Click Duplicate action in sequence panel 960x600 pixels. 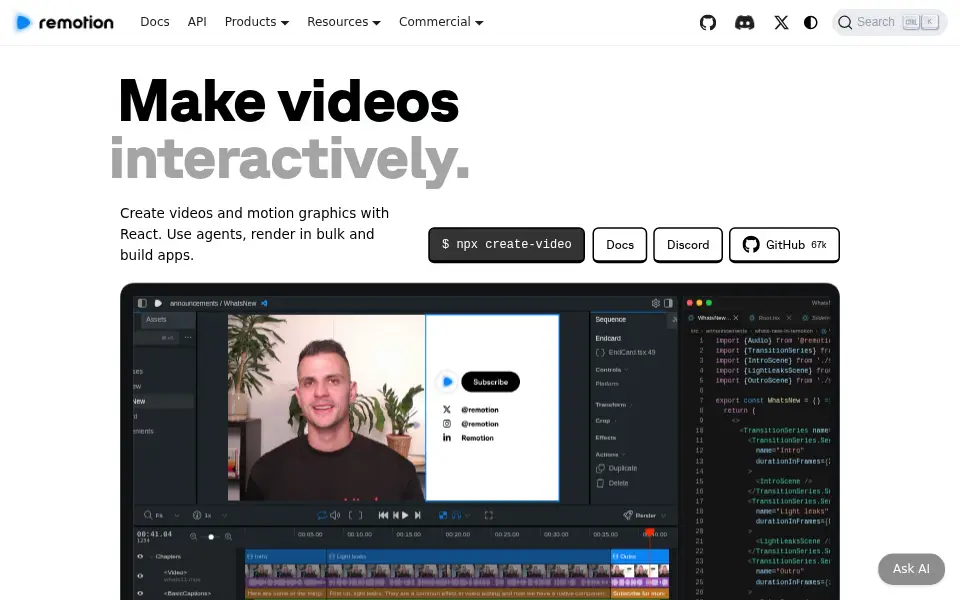(617, 468)
